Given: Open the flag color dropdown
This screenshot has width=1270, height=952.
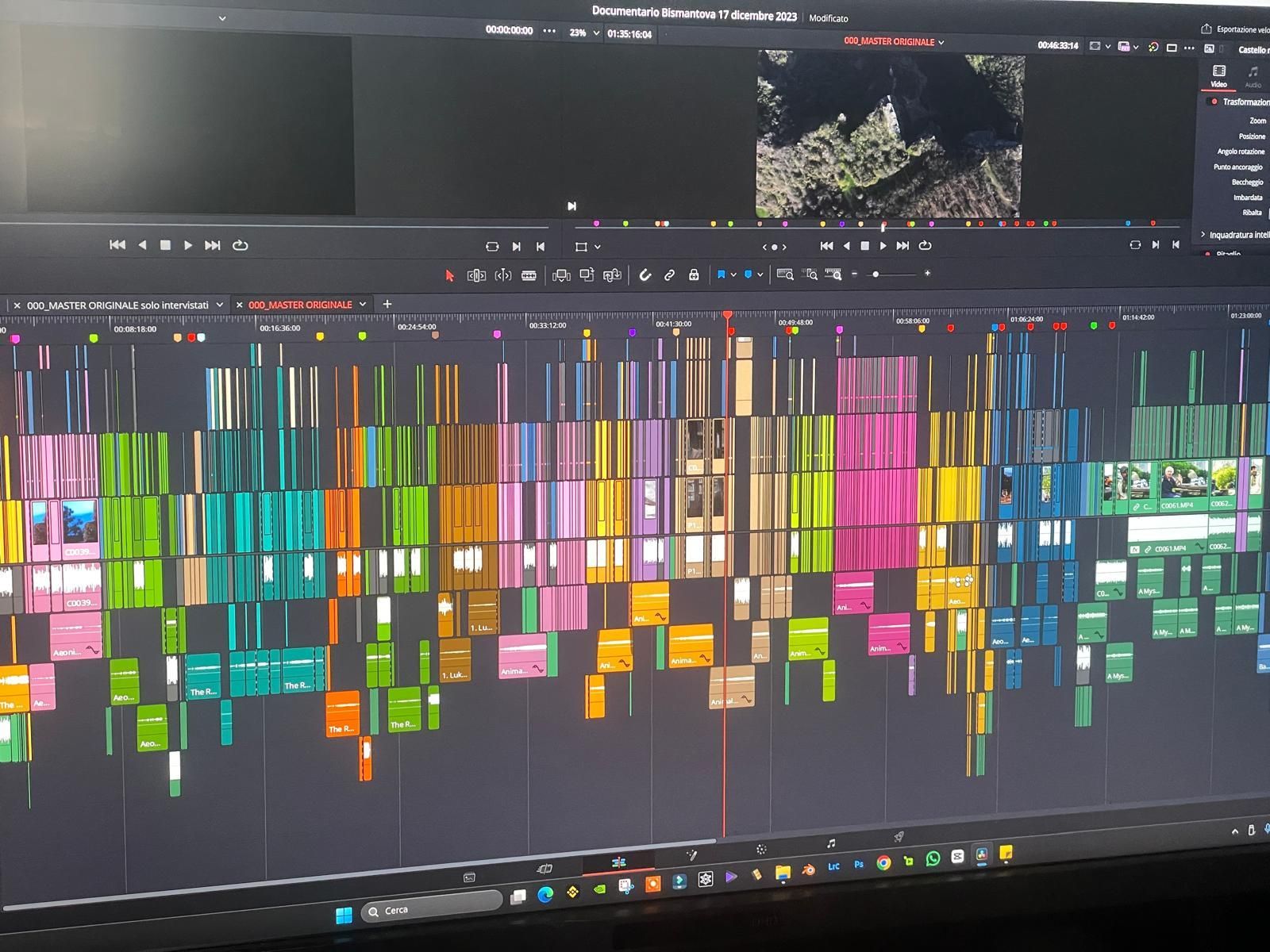Looking at the screenshot, I should coord(734,274).
